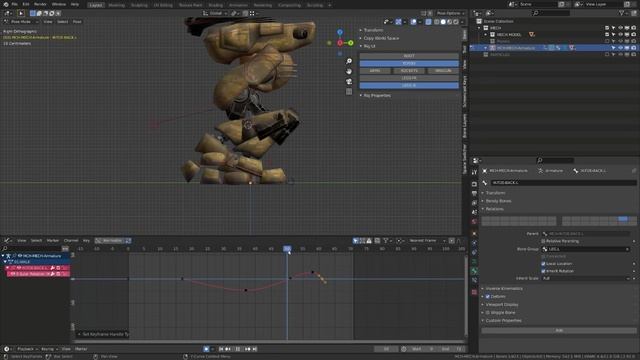Click the LEGS FK layer button
The width and height of the screenshot is (640, 360).
click(409, 78)
